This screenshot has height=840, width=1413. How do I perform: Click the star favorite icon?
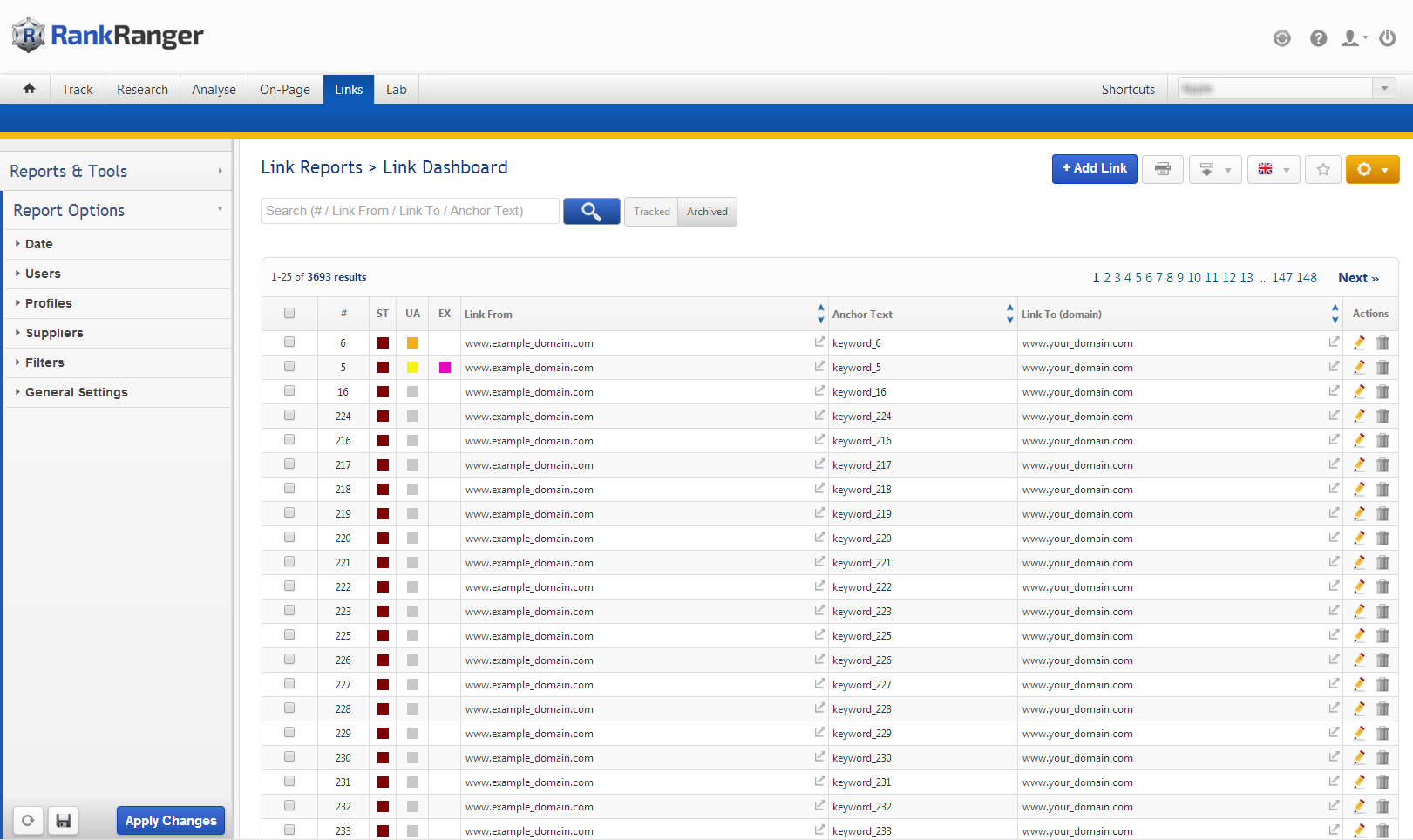point(1322,169)
